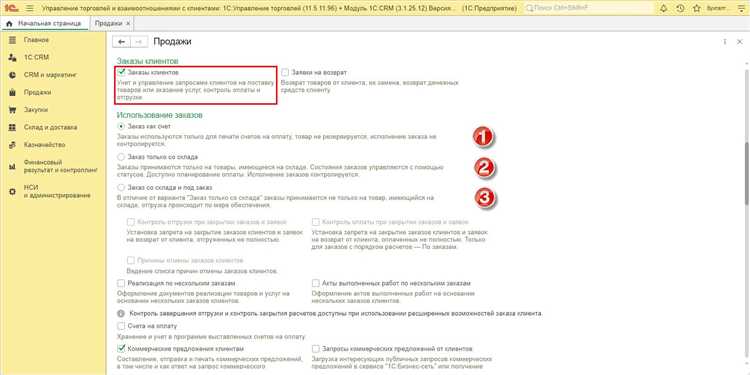The image size is (750, 375).
Task: Close the Продажи tab
Action: tap(128, 23)
